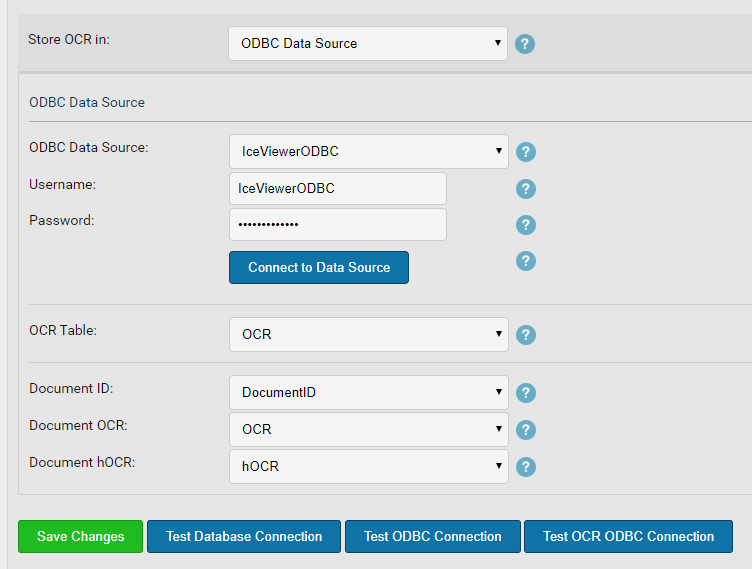752x569 pixels.
Task: Open help for the OCR Table option
Action: click(526, 335)
